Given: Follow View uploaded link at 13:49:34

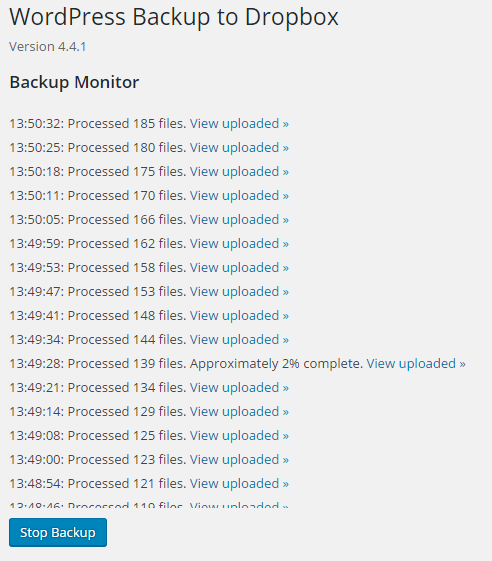Looking at the screenshot, I should (x=239, y=340).
